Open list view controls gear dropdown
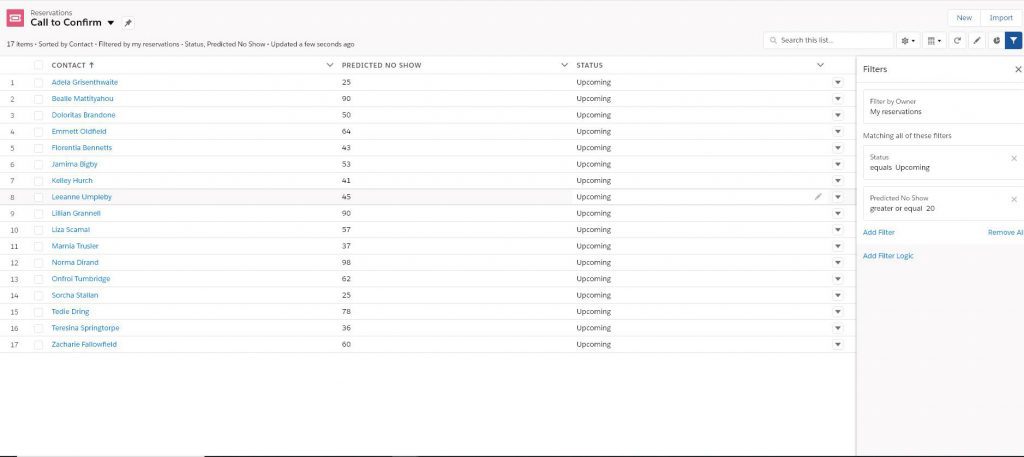Image resolution: width=1024 pixels, height=457 pixels. 908,40
